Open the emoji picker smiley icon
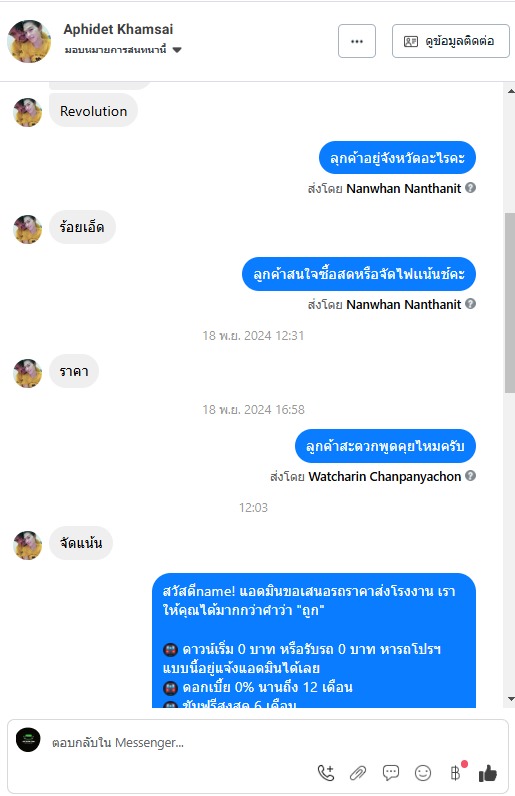Viewport: 515px width, 796px height. pos(423,773)
